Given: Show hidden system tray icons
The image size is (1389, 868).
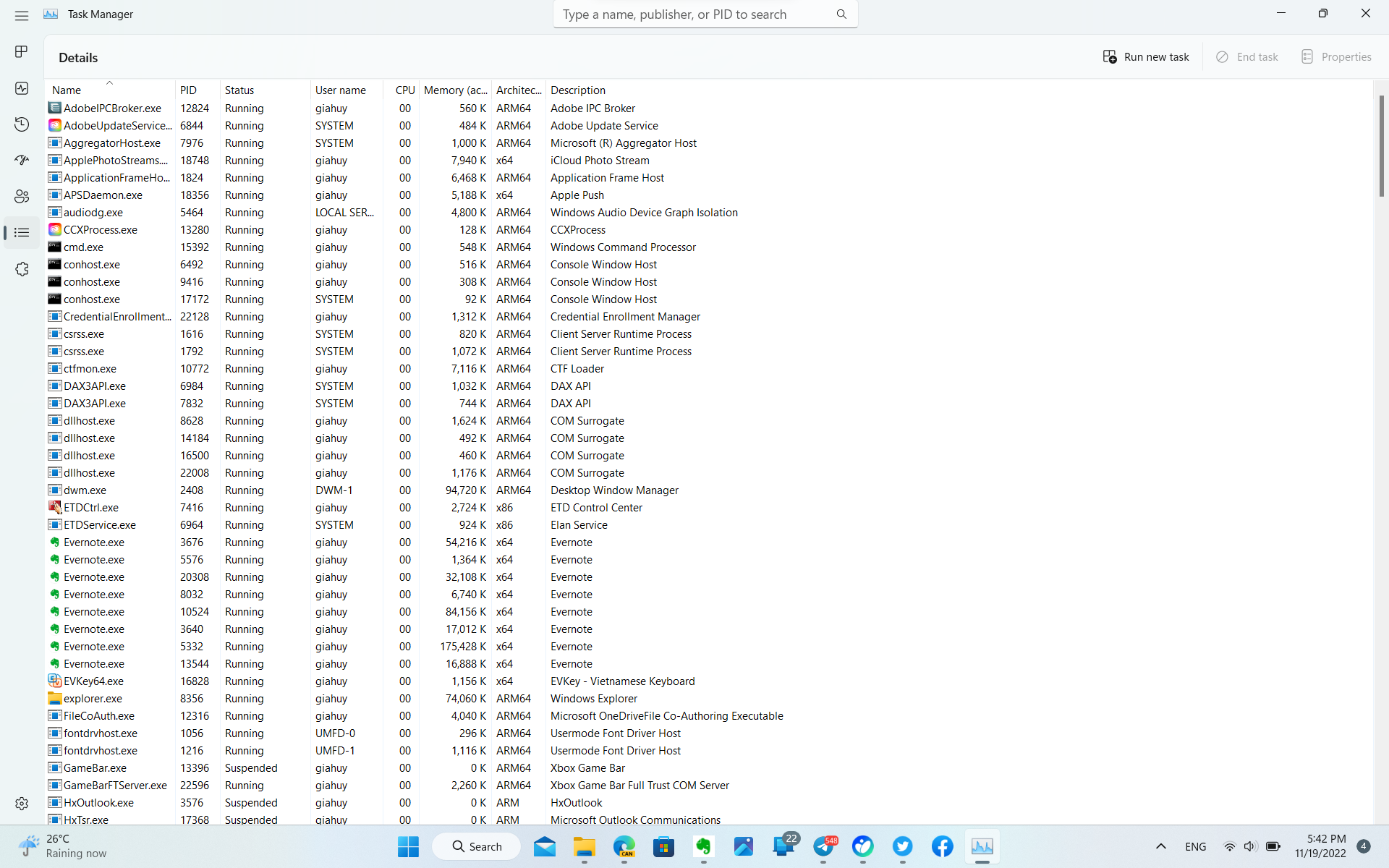Looking at the screenshot, I should pos(1161,846).
